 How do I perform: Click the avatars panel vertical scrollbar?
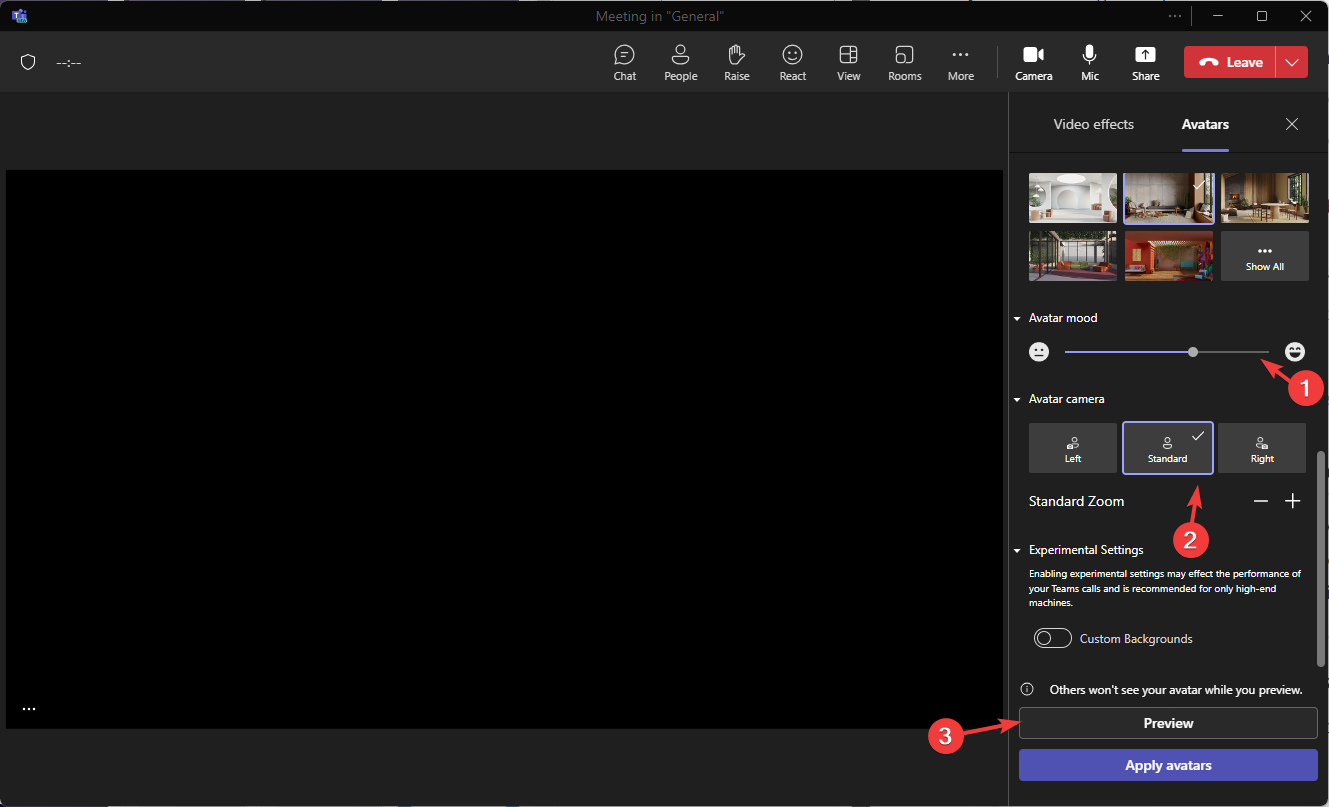click(1321, 558)
